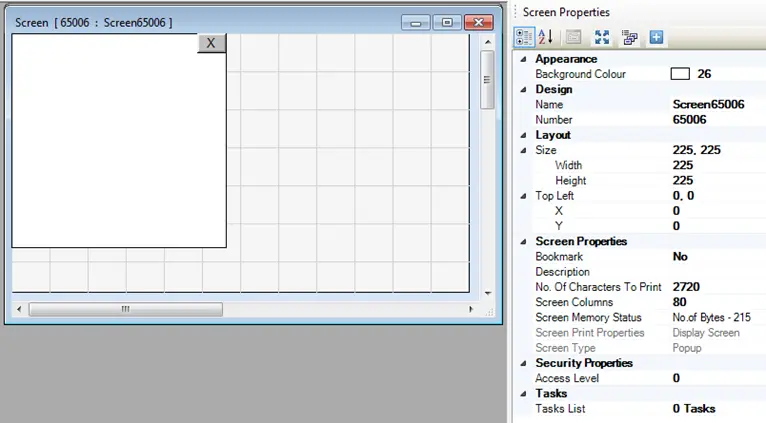Select Screen Columns value 80
The height and width of the screenshot is (423, 766).
coord(679,302)
